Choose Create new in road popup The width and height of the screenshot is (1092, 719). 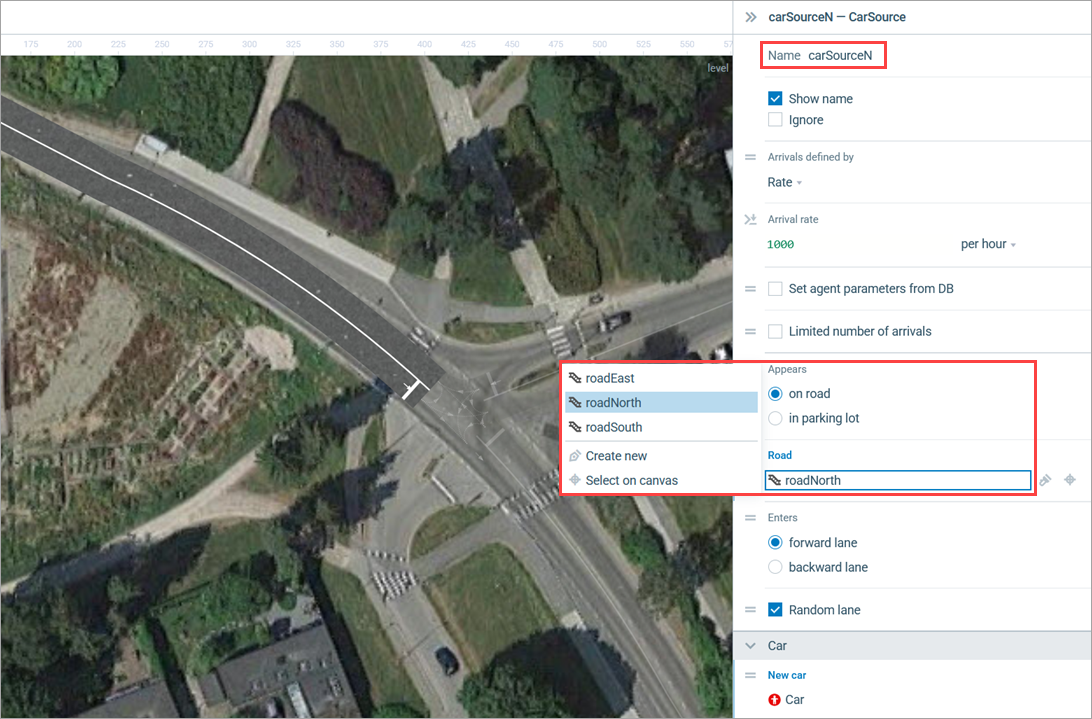pyautogui.click(x=616, y=456)
